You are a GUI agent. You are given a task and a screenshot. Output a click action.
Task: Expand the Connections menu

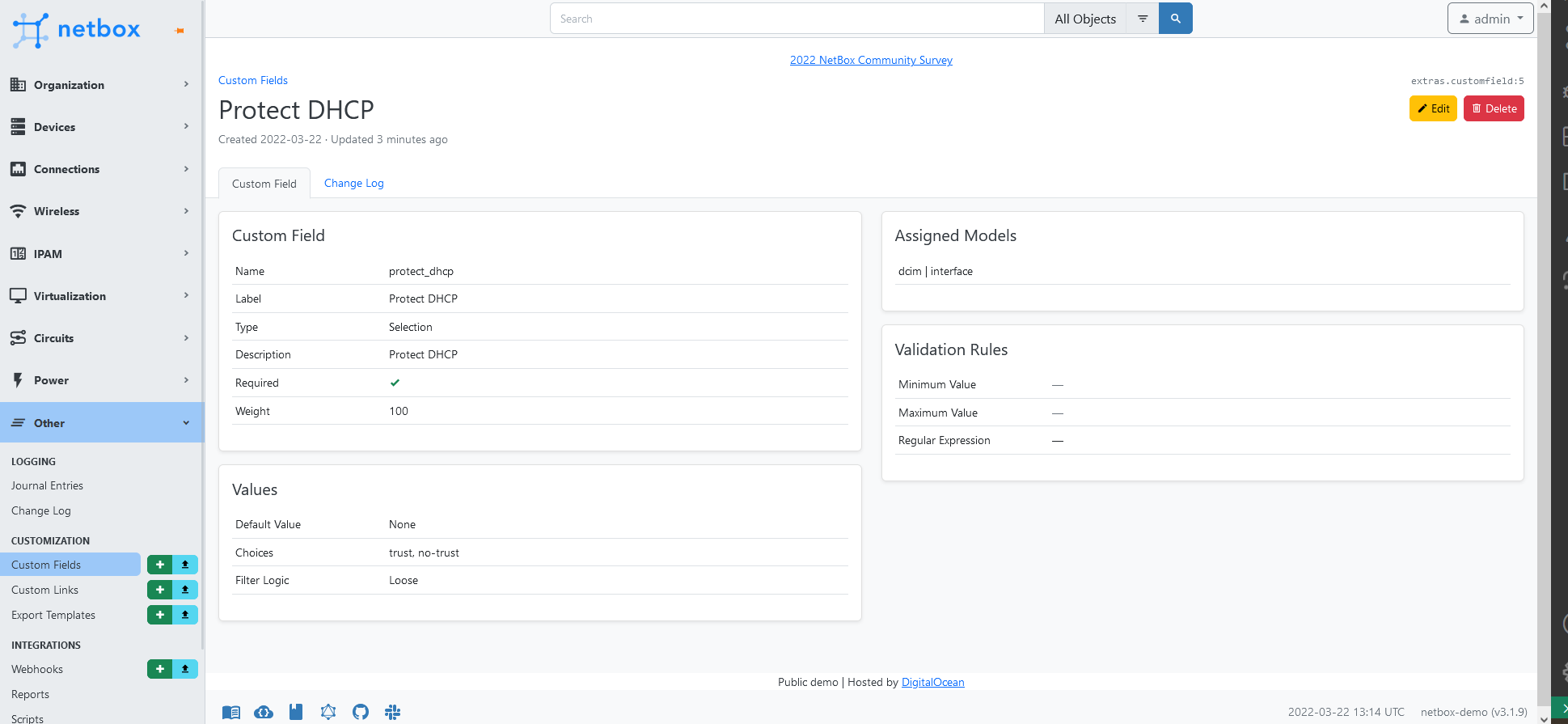tap(101, 169)
